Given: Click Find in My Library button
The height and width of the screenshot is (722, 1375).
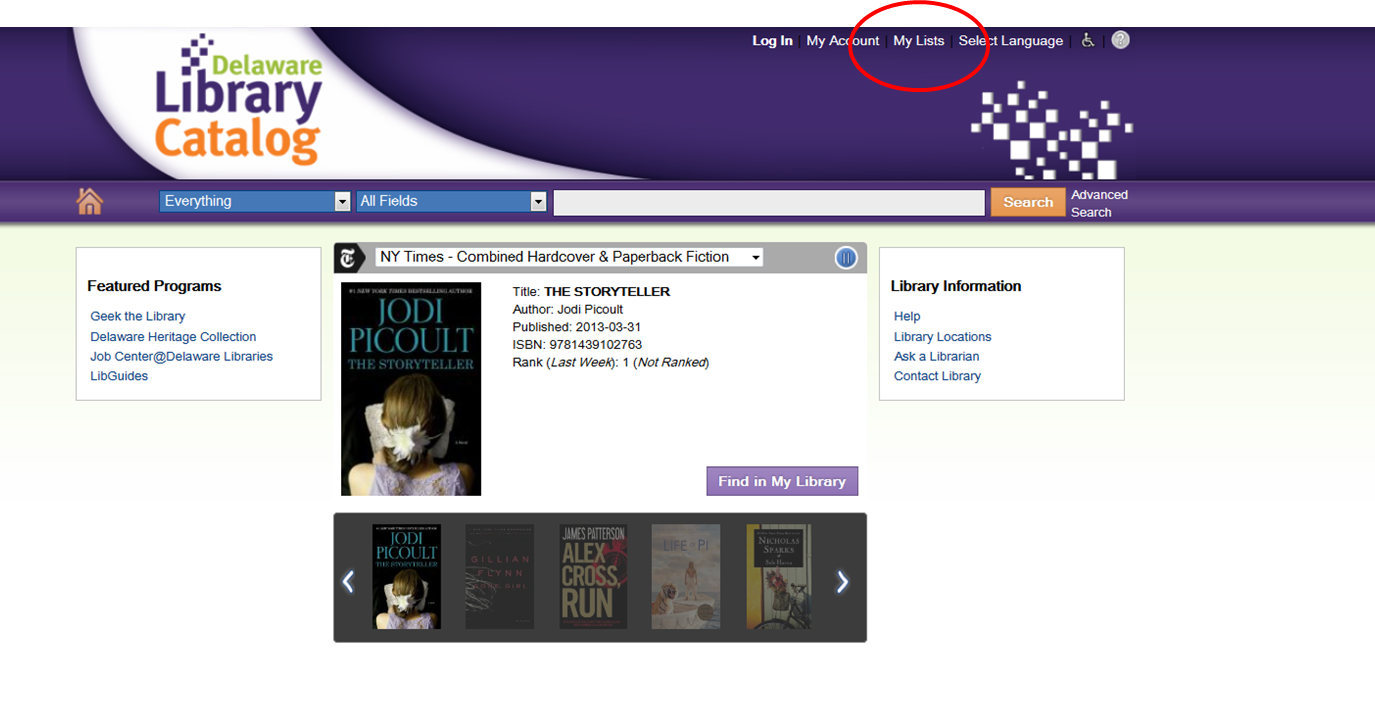Looking at the screenshot, I should pyautogui.click(x=782, y=481).
